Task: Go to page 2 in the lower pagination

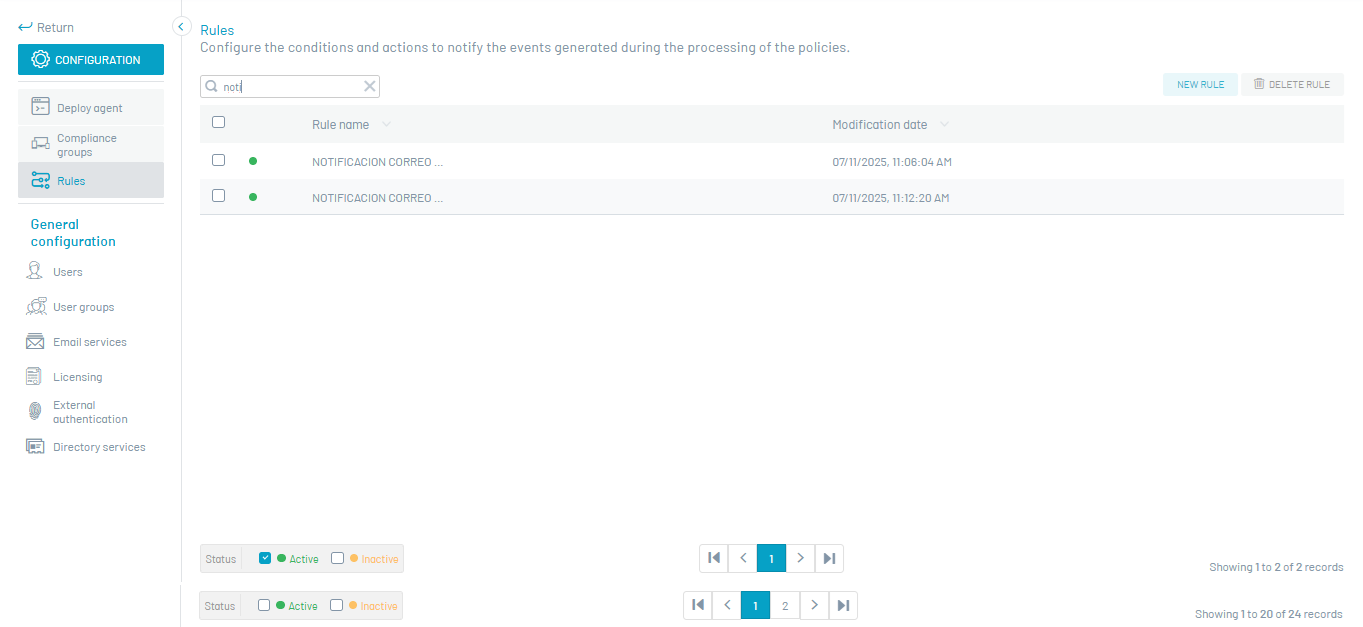Action: pos(785,605)
